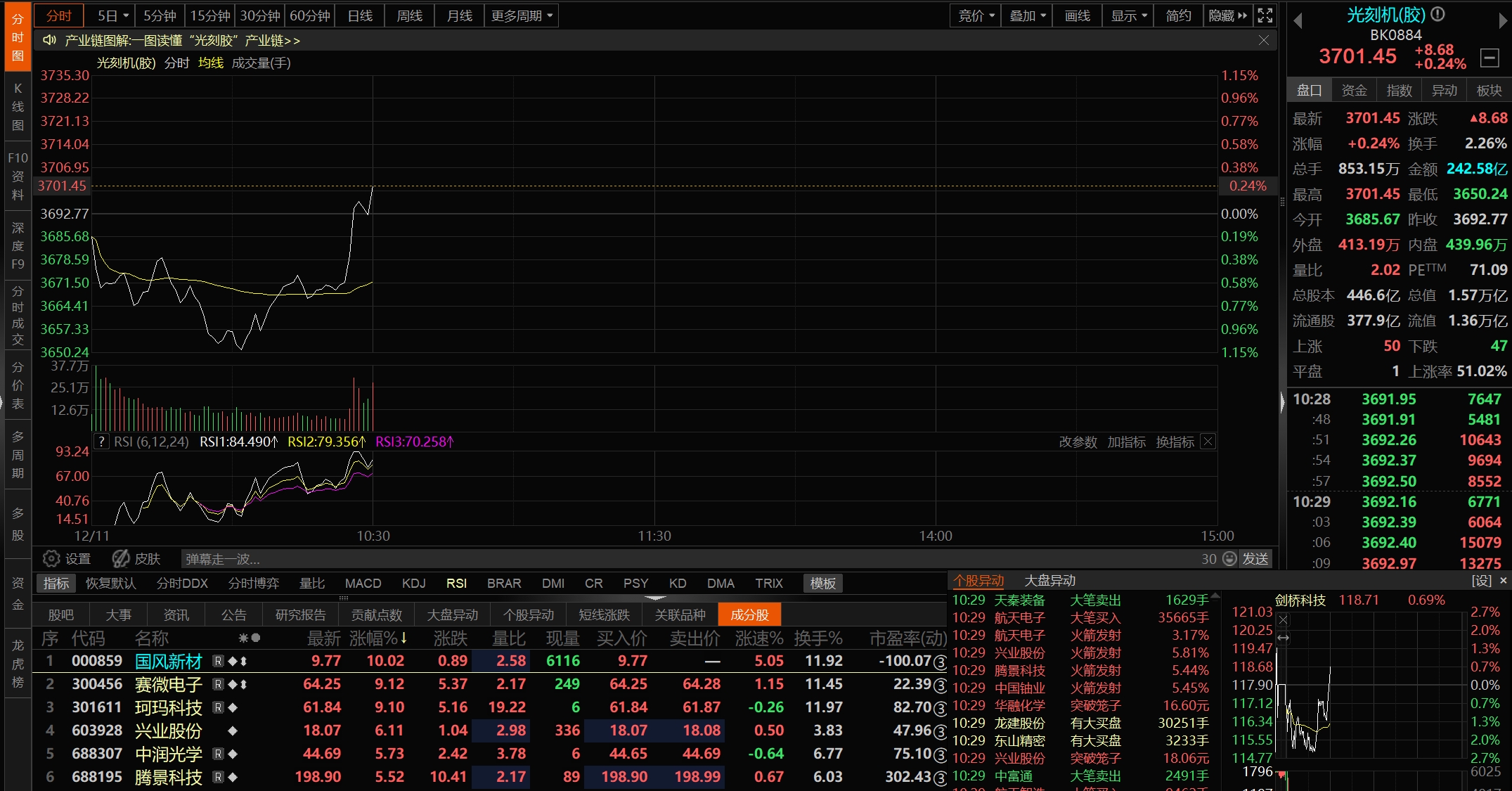Image resolution: width=1512 pixels, height=791 pixels.
Task: Click the info icon beside 光刻机(胶)
Action: pyautogui.click(x=1437, y=14)
